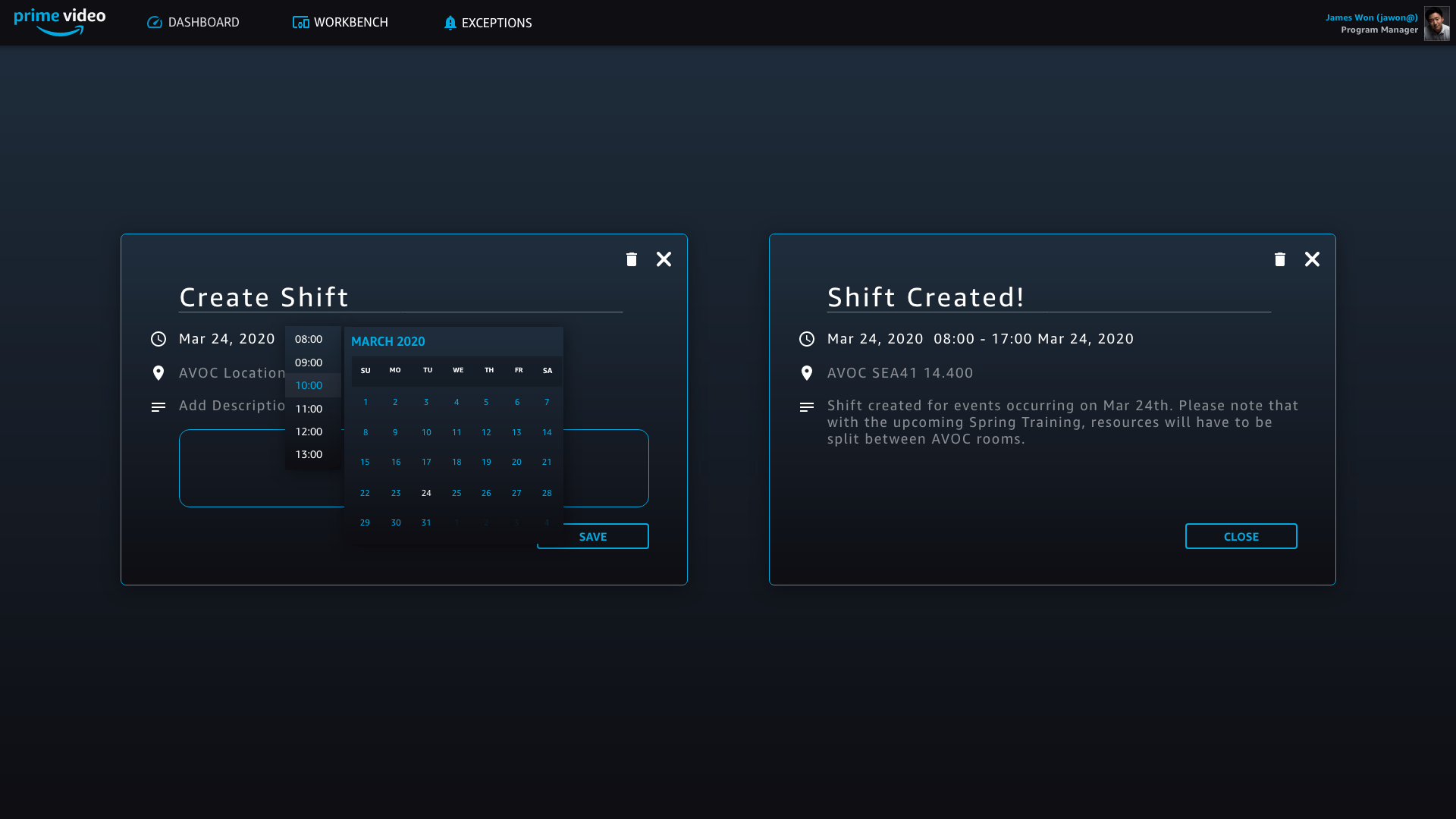Select 13:00 in the time list

309,454
